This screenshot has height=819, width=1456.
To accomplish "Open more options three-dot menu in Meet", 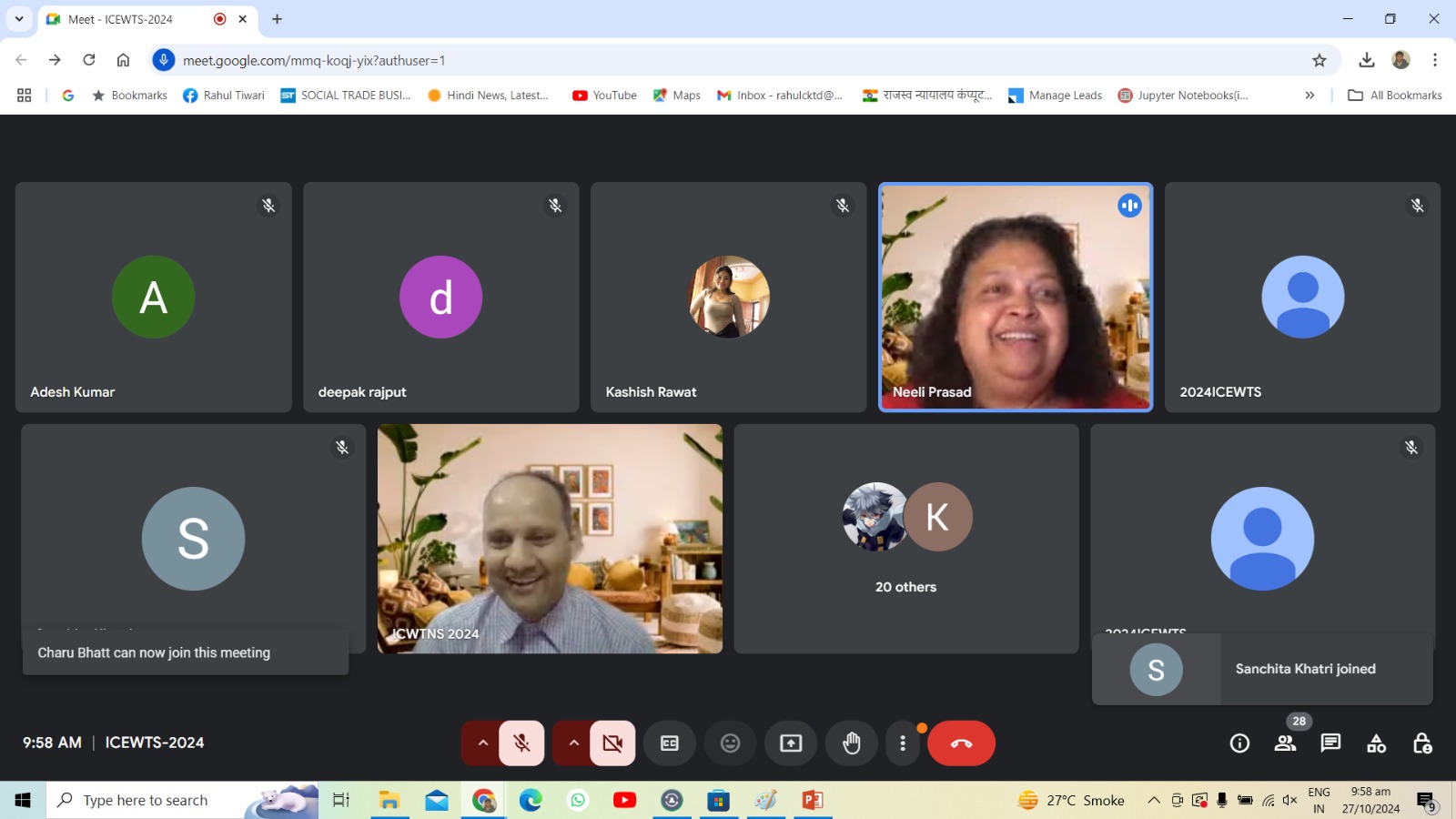I will click(903, 743).
